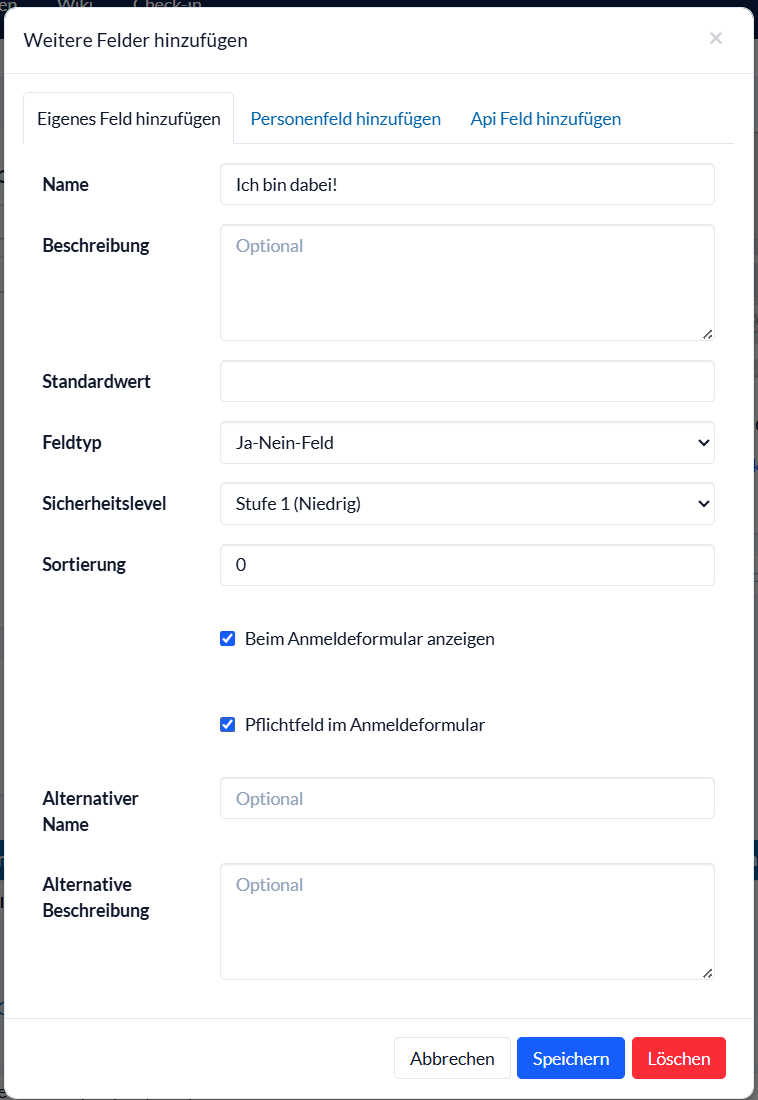Screen dimensions: 758x1100
Task: Close the Weitere Felder hinzufügen dialog
Action: (x=715, y=39)
